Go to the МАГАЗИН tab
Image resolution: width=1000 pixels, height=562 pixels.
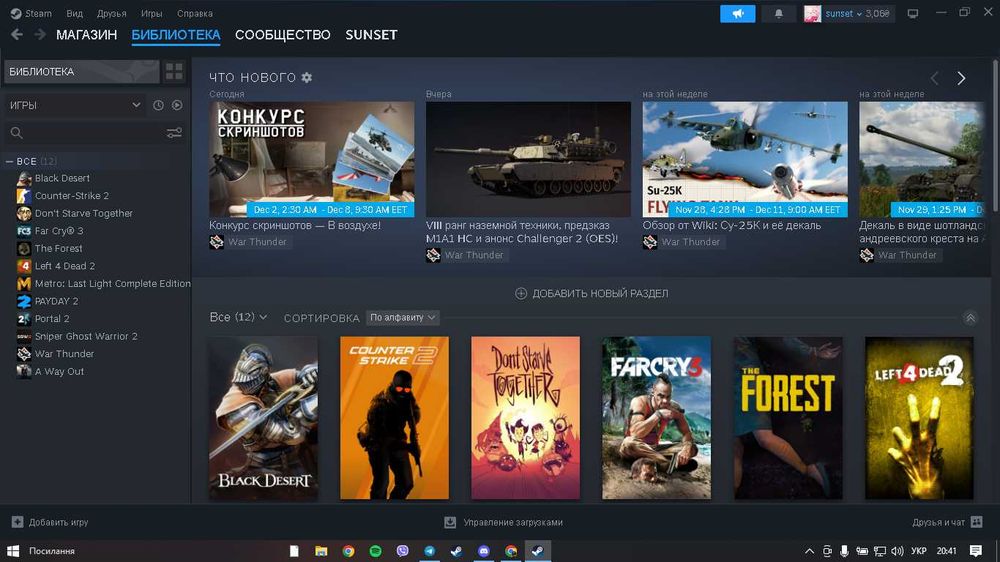(87, 35)
